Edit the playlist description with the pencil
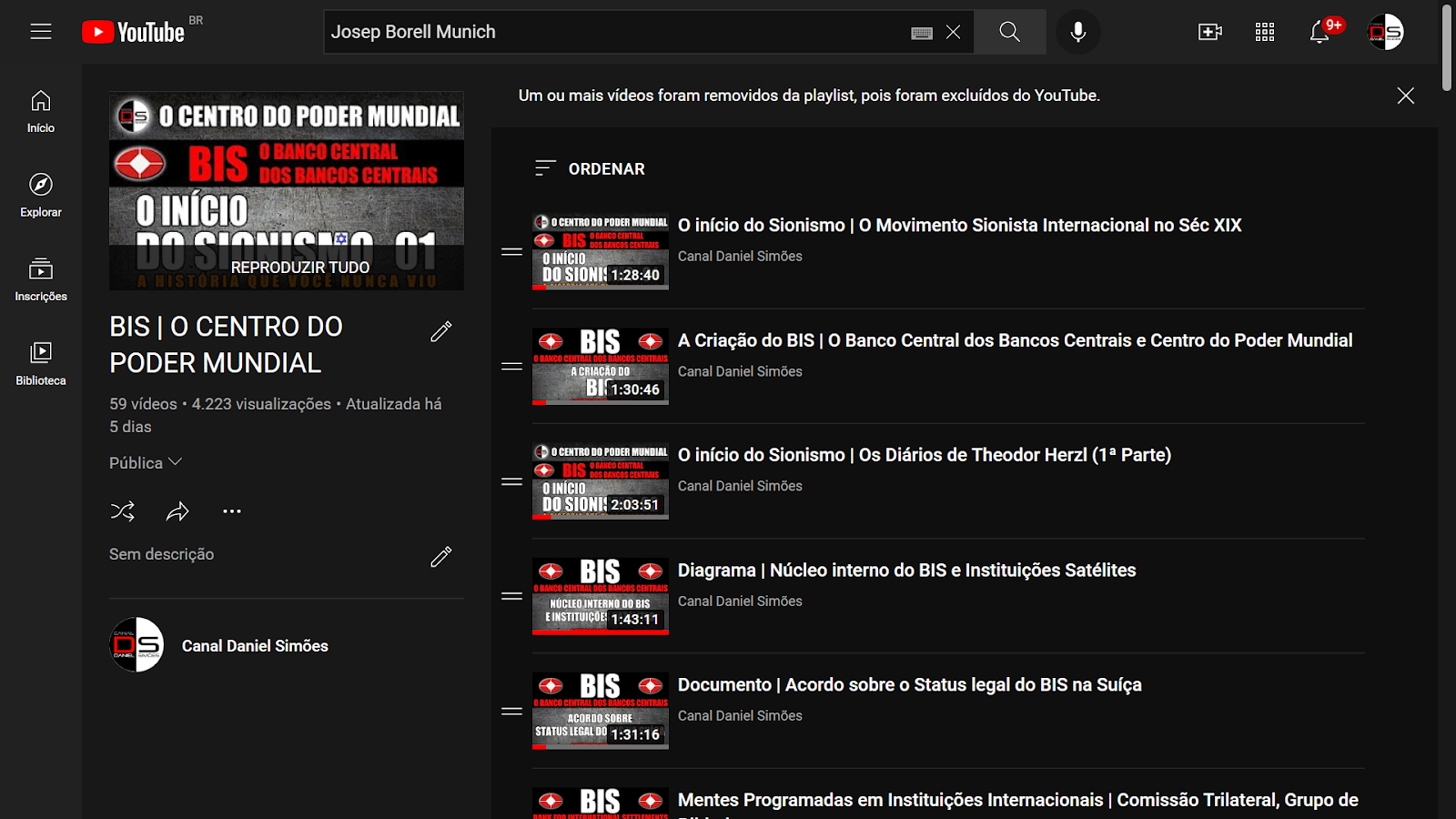The width and height of the screenshot is (1456, 819). click(440, 556)
